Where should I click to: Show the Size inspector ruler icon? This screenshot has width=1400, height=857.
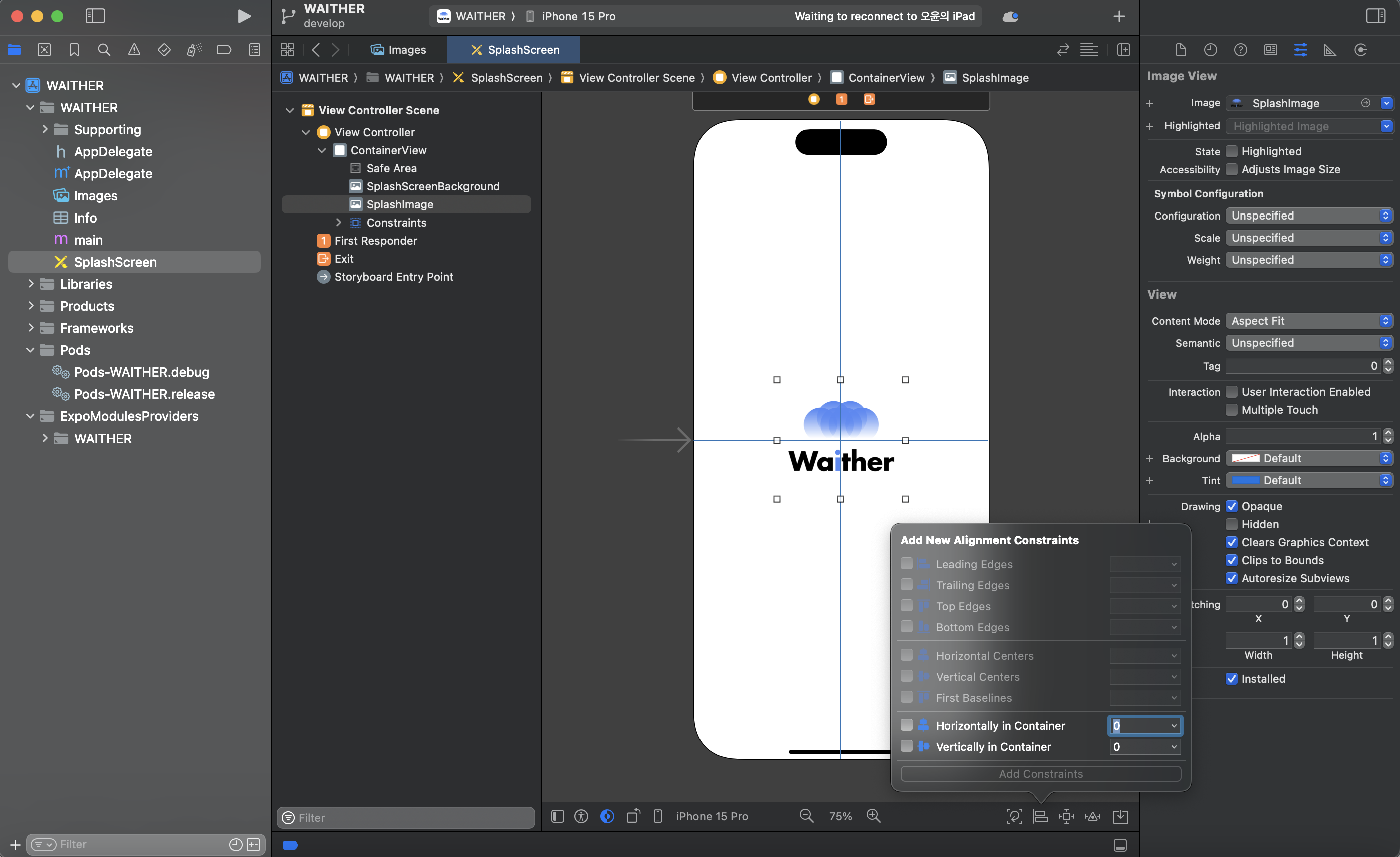(x=1330, y=50)
